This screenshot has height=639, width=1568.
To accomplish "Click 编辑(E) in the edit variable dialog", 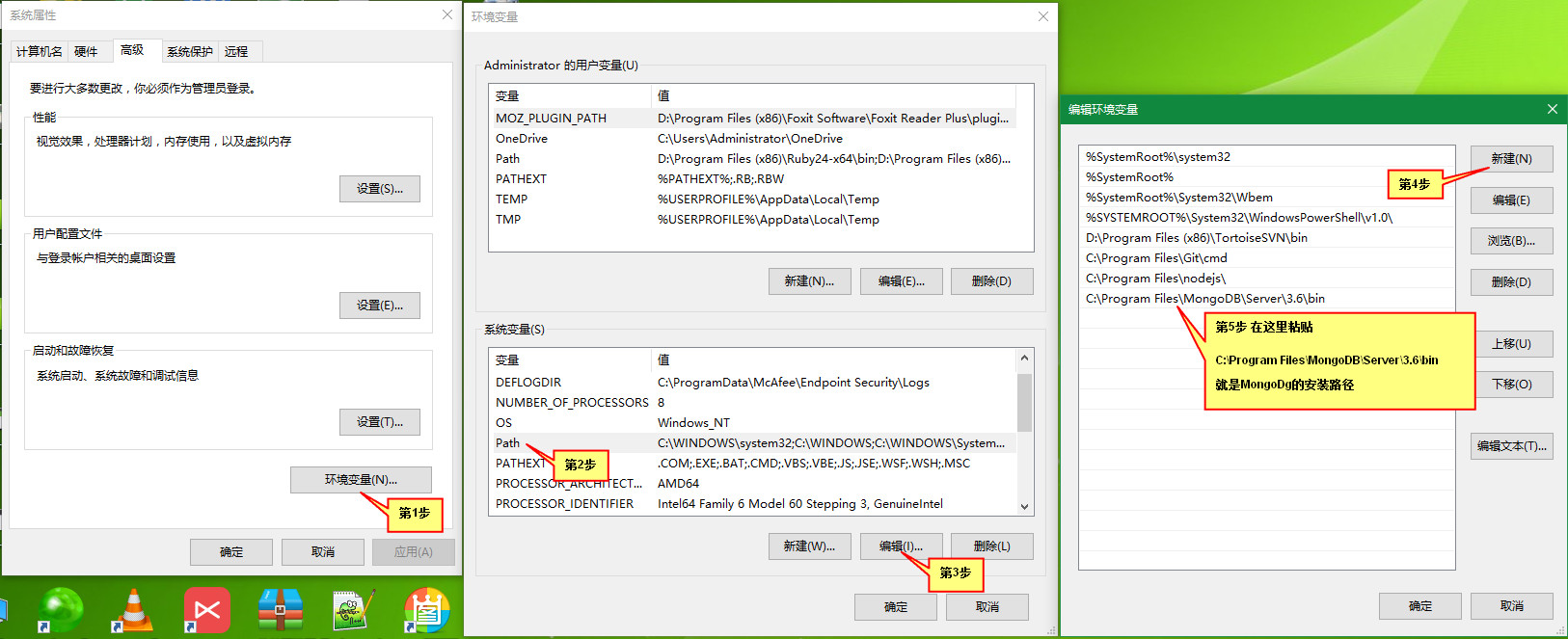I will pos(1512,200).
